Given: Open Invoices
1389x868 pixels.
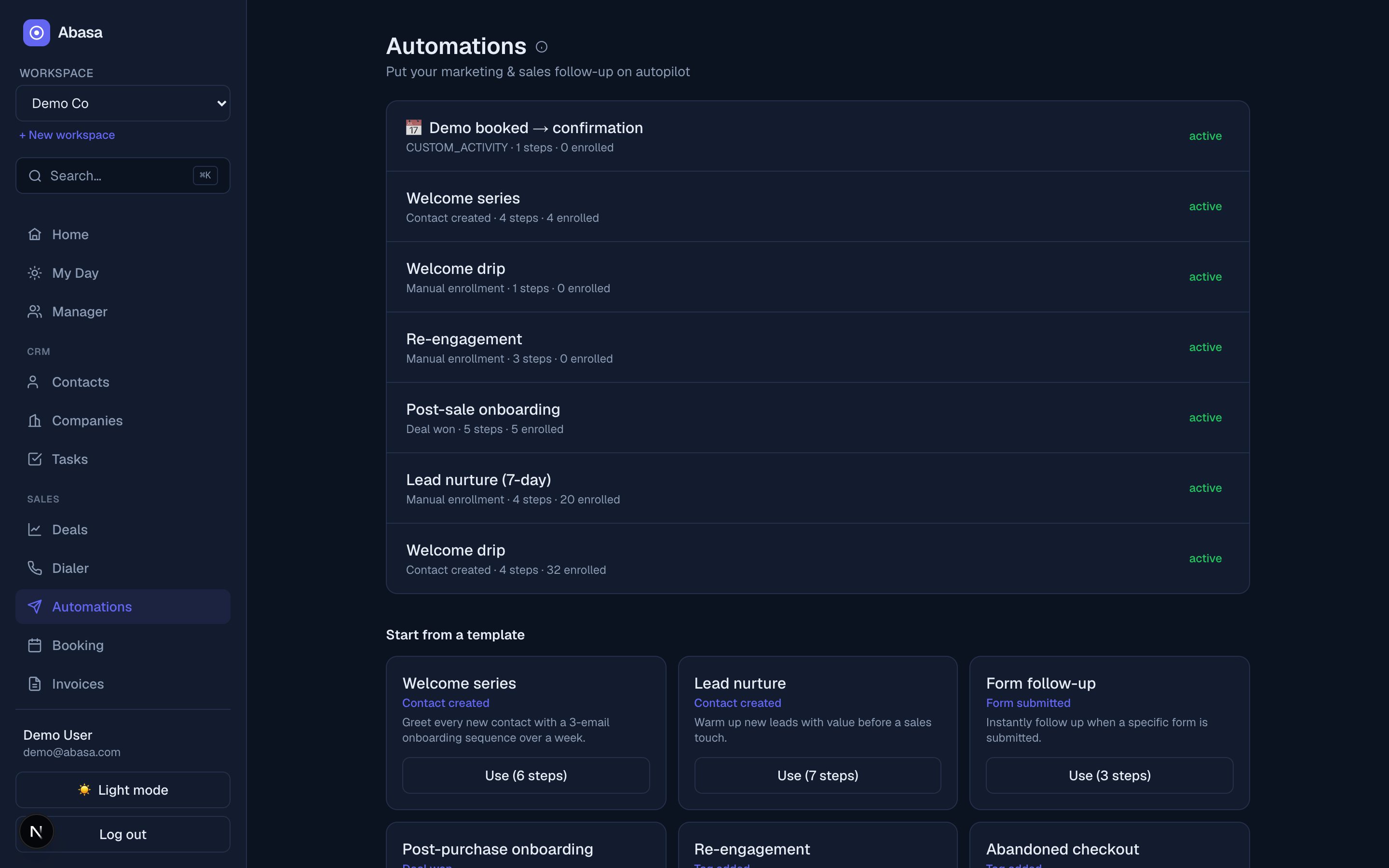Looking at the screenshot, I should tap(123, 684).
